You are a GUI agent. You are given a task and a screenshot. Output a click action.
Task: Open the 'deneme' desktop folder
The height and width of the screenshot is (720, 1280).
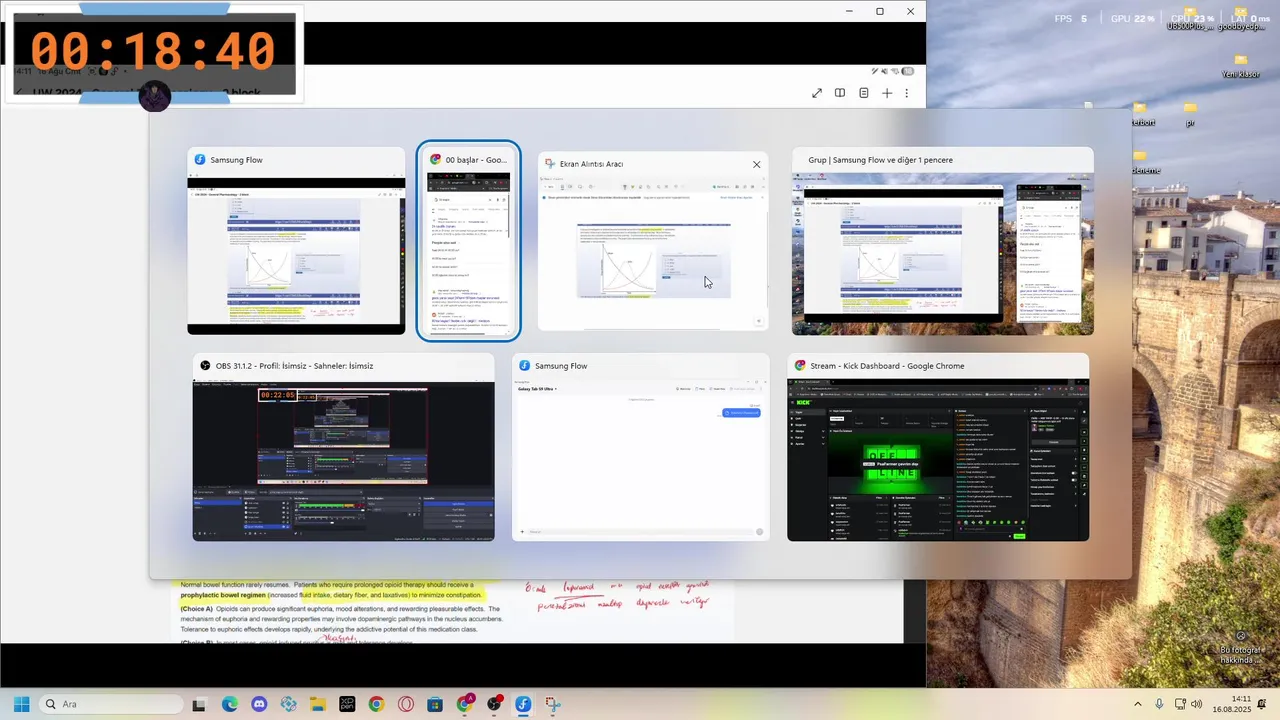[x=1141, y=162]
